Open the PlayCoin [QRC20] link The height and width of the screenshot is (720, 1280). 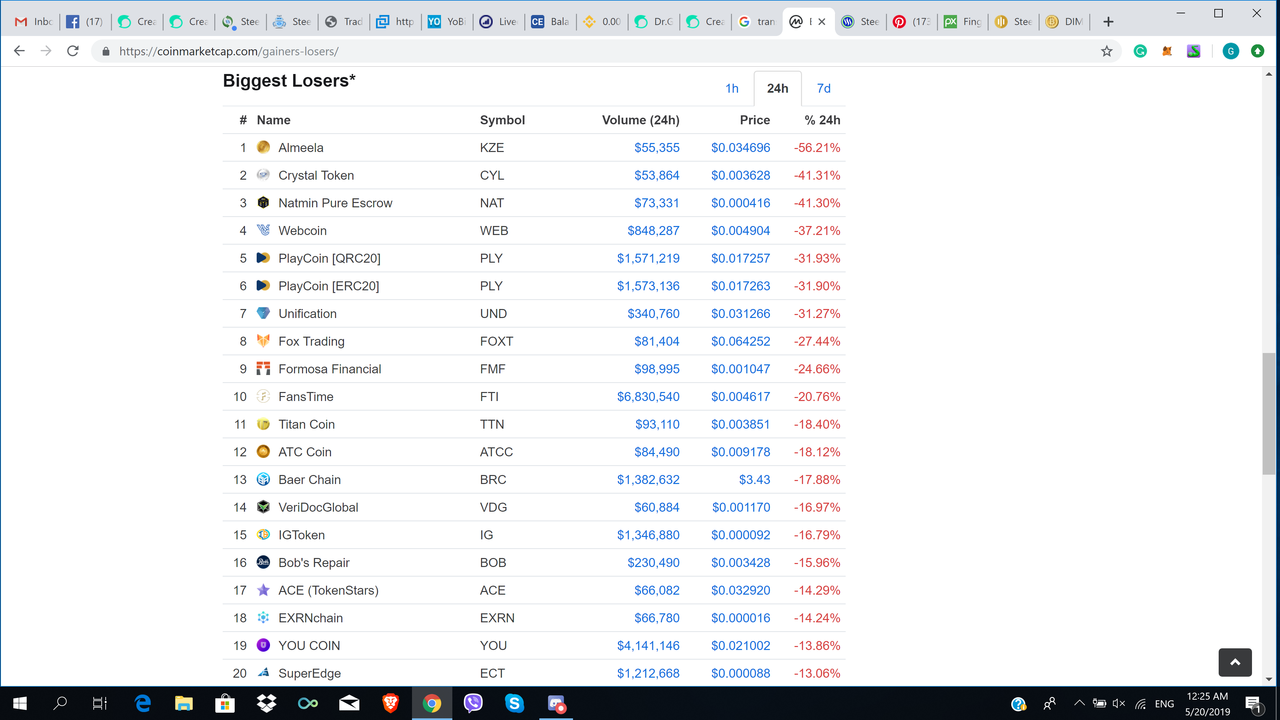[x=329, y=258]
